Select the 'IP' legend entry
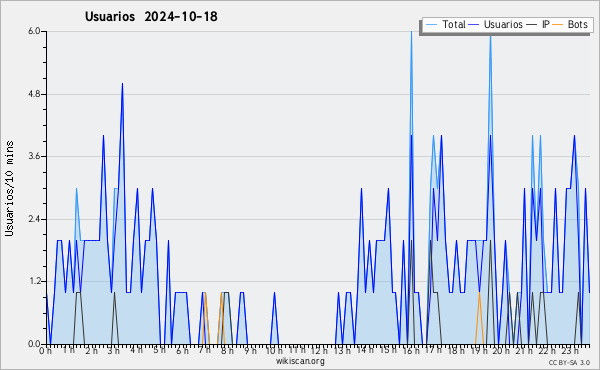600x370 pixels. pyautogui.click(x=546, y=24)
